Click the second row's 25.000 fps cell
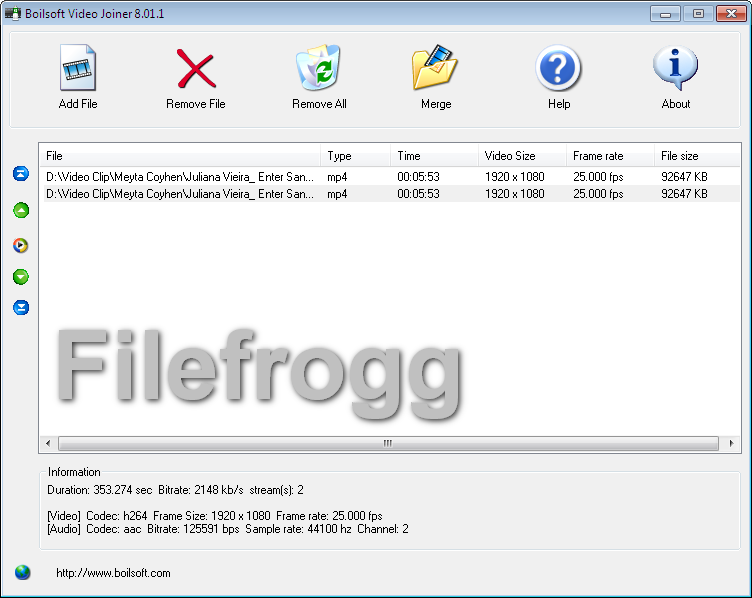This screenshot has height=598, width=752. coord(598,194)
